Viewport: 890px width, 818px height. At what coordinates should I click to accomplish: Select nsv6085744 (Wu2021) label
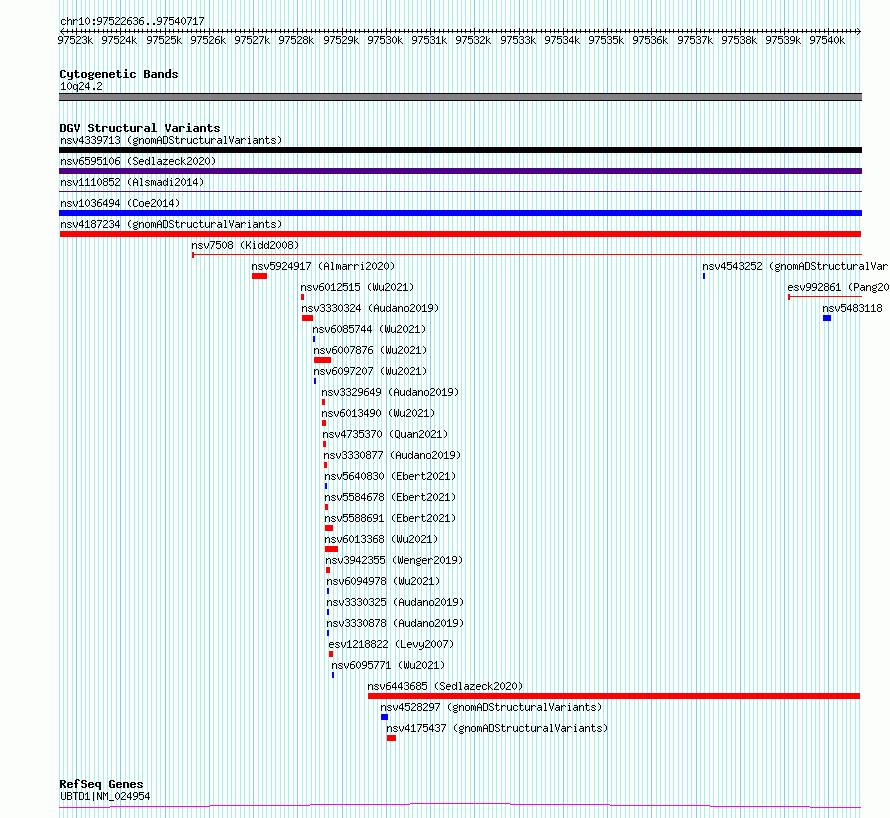click(369, 329)
